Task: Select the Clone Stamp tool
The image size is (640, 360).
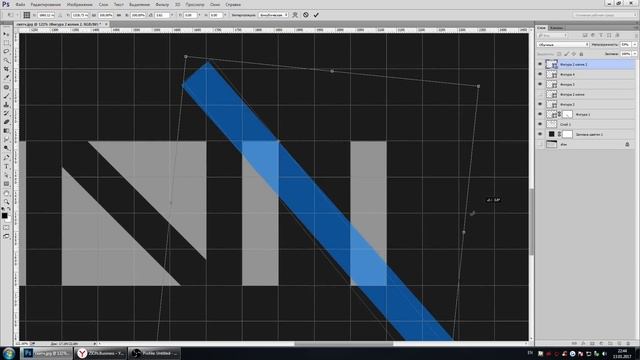Action: (6, 104)
